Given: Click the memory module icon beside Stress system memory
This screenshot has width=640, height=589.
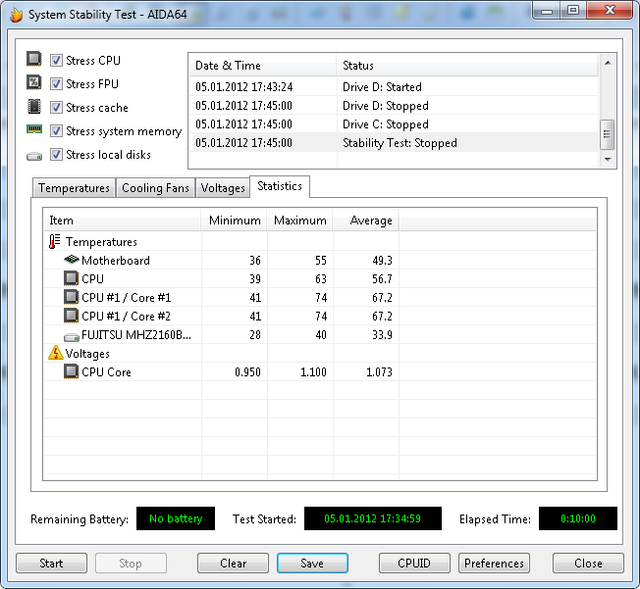Looking at the screenshot, I should coord(34,131).
